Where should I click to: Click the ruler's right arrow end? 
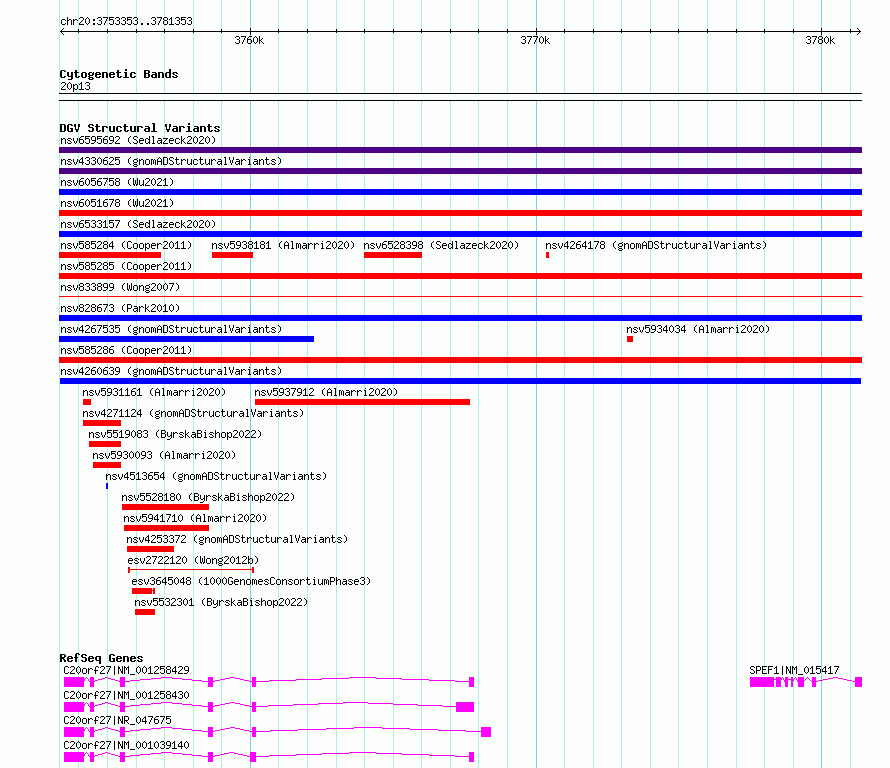pos(859,31)
